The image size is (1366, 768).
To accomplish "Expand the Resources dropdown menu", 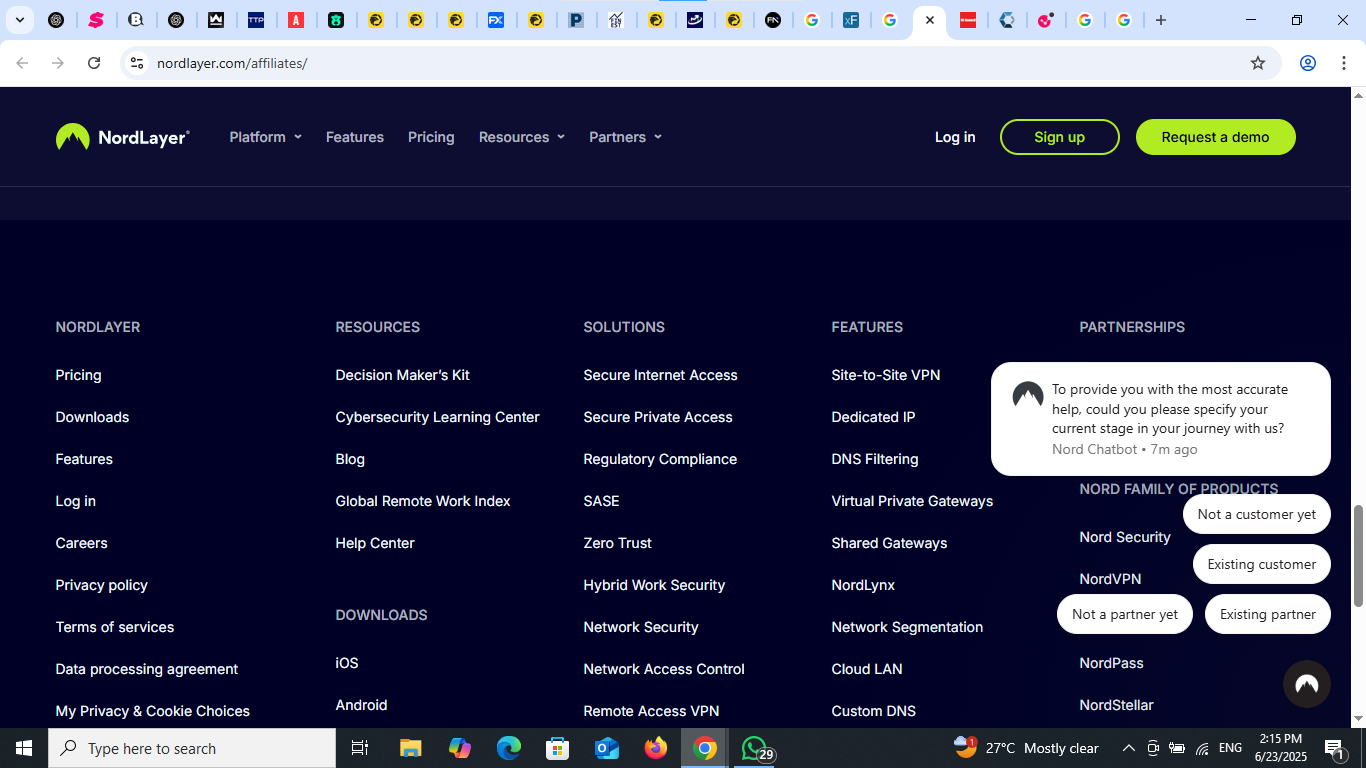I will click(522, 137).
